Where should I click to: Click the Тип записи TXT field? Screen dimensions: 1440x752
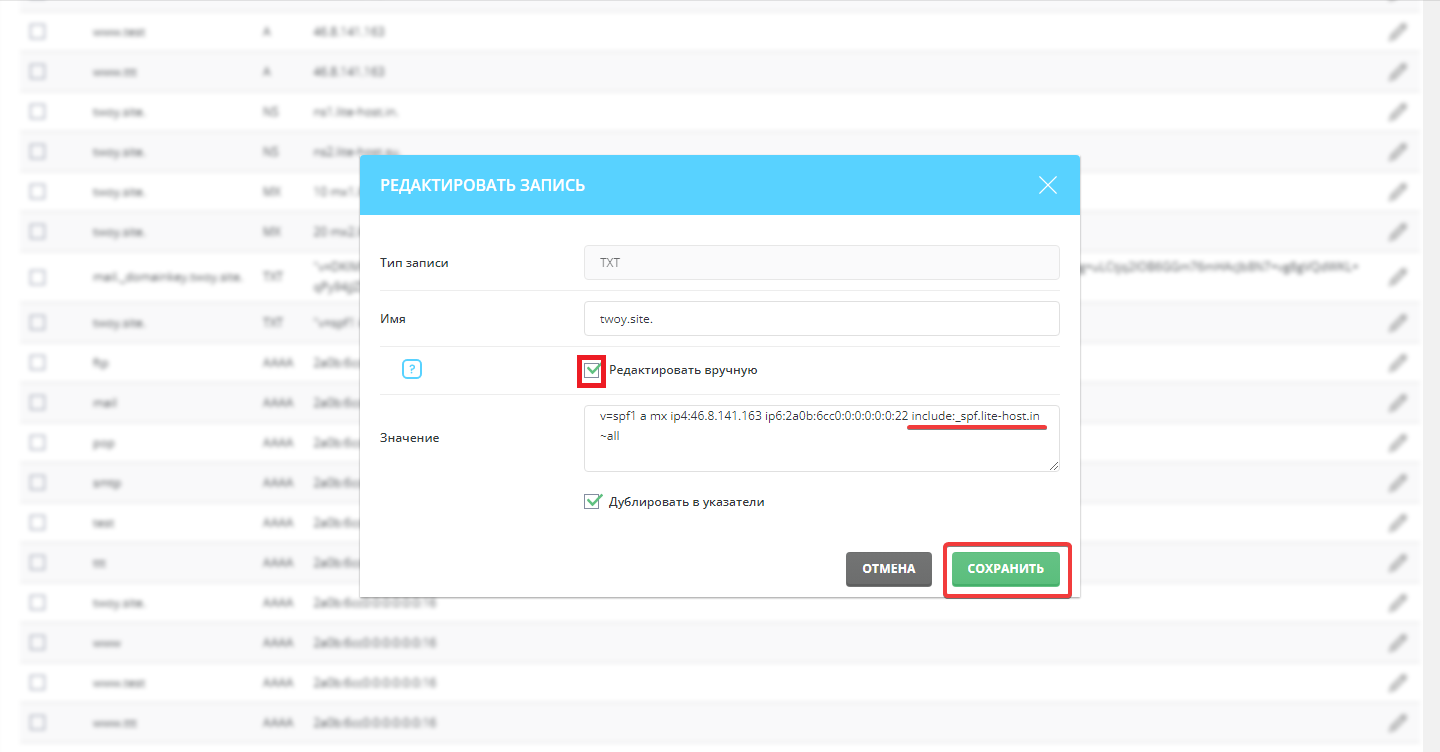coord(822,263)
